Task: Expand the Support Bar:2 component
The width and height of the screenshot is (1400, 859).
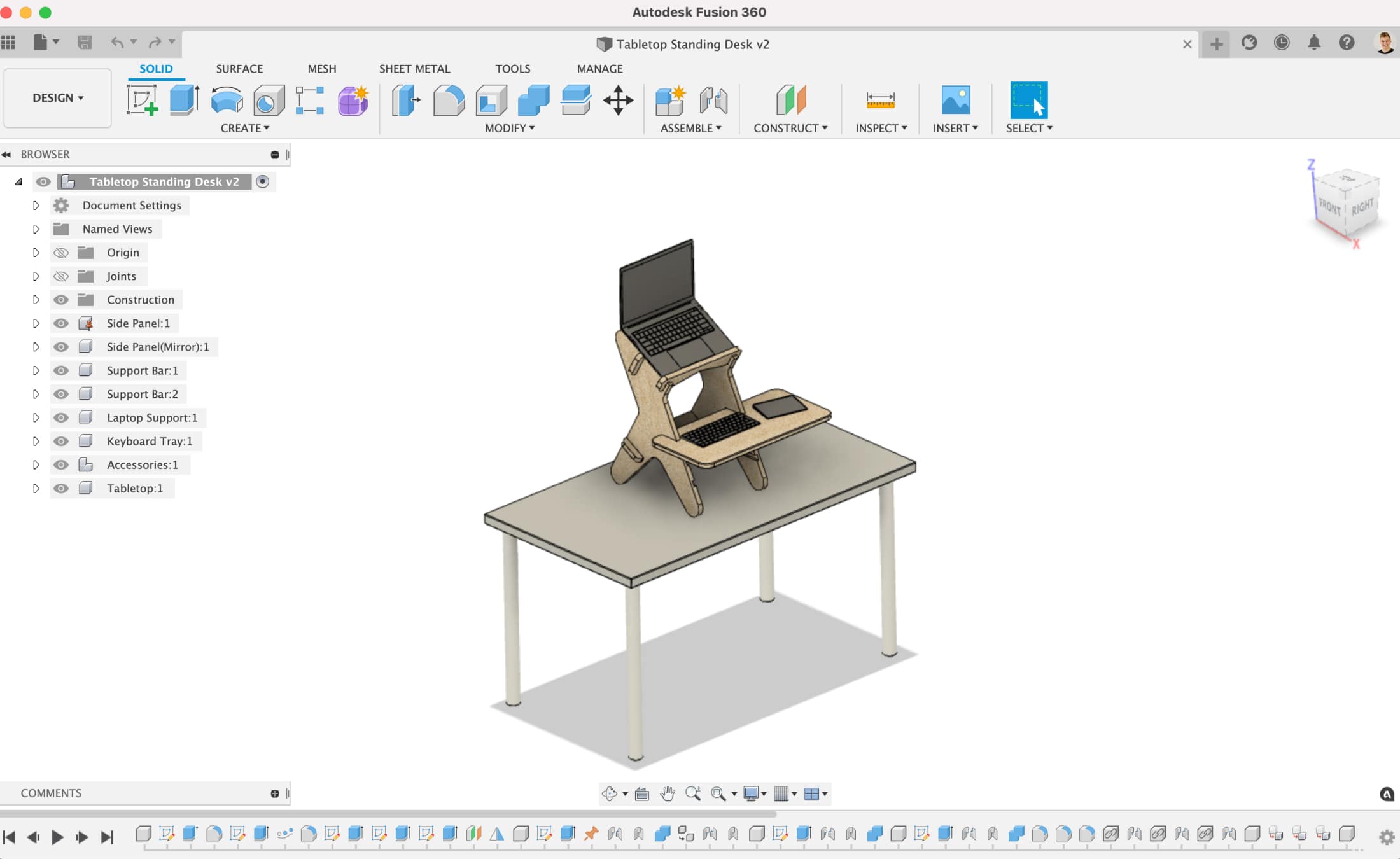Action: click(35, 393)
